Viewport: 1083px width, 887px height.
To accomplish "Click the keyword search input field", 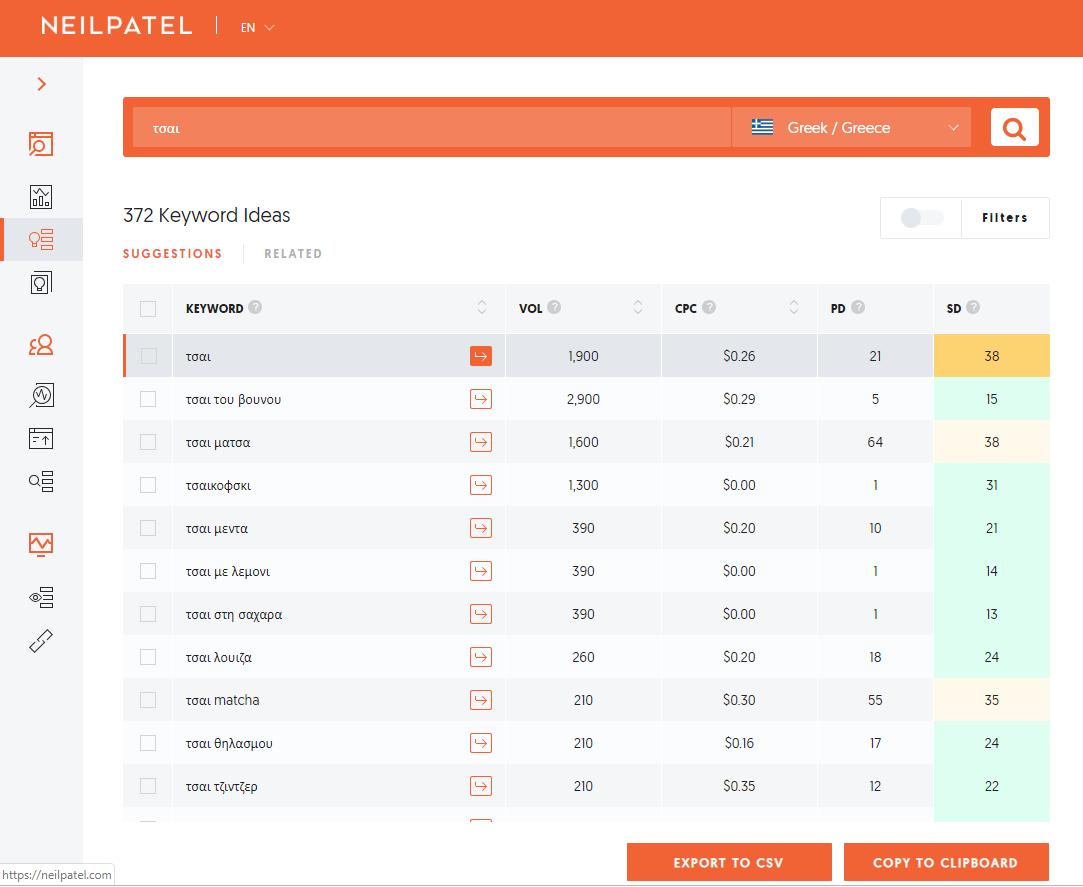I will (430, 128).
